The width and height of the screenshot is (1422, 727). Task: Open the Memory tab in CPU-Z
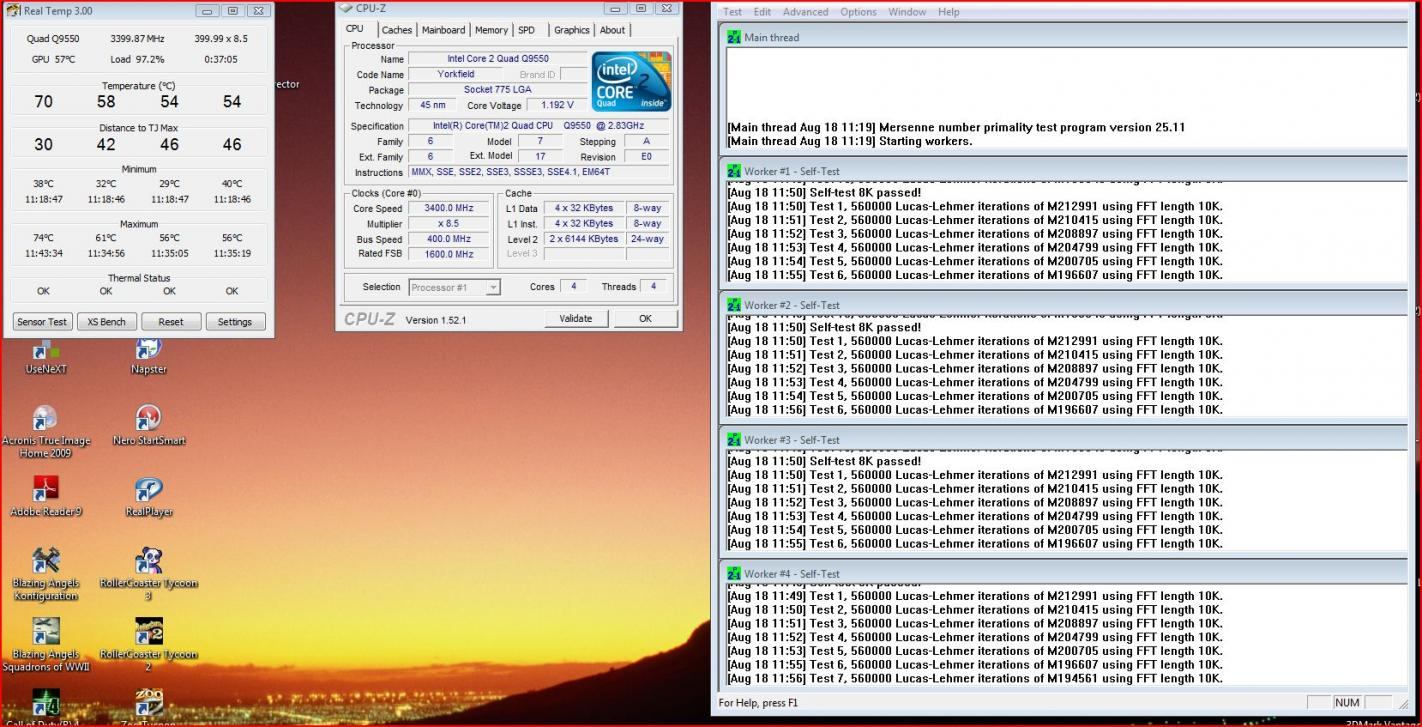pyautogui.click(x=491, y=30)
